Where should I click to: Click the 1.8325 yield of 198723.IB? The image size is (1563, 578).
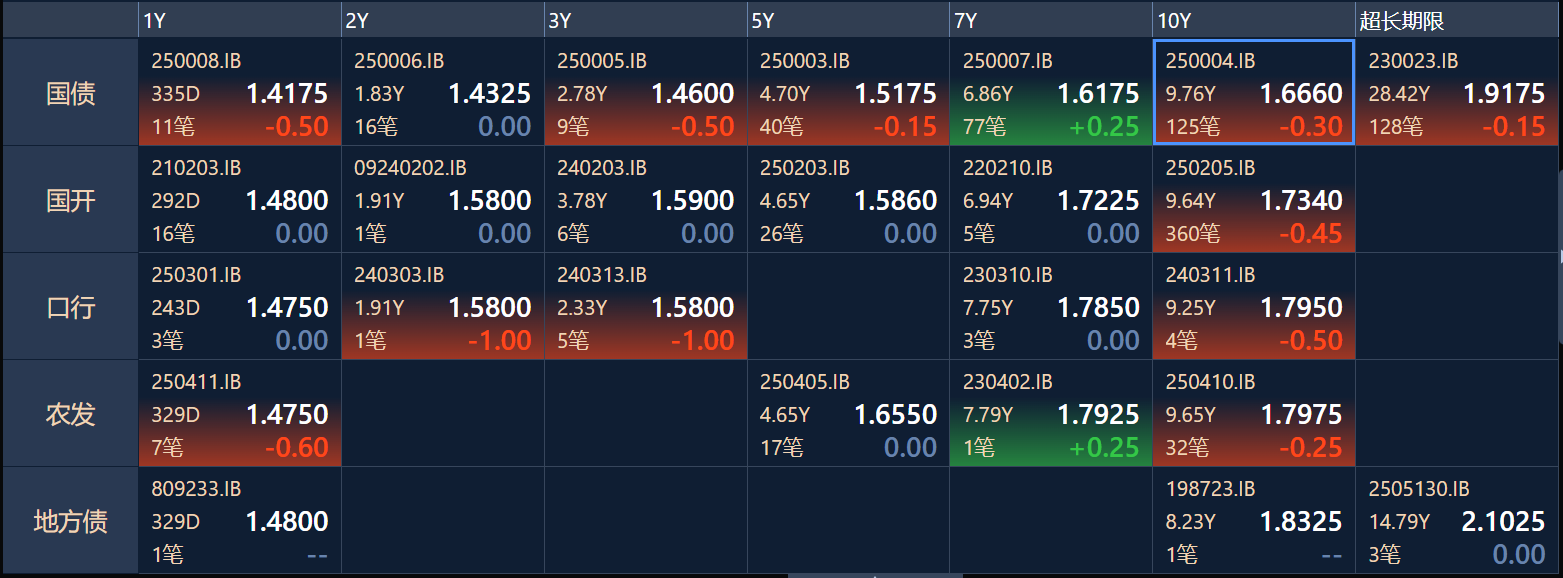(1301, 522)
